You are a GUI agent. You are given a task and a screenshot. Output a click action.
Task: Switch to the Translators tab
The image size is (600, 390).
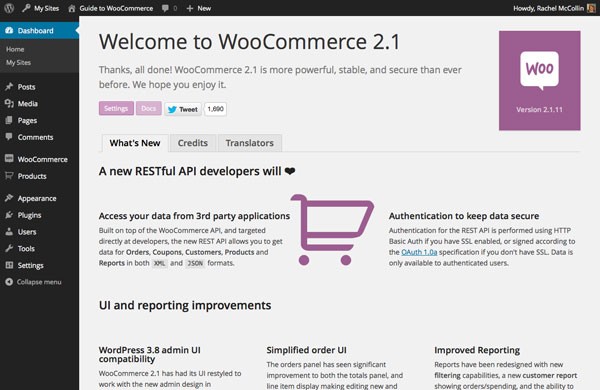point(249,143)
